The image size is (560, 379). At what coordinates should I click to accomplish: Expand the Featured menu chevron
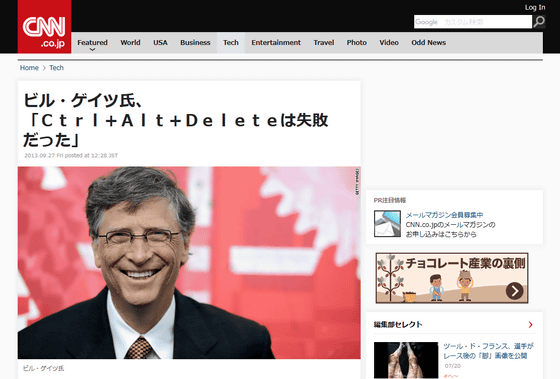coord(92,50)
